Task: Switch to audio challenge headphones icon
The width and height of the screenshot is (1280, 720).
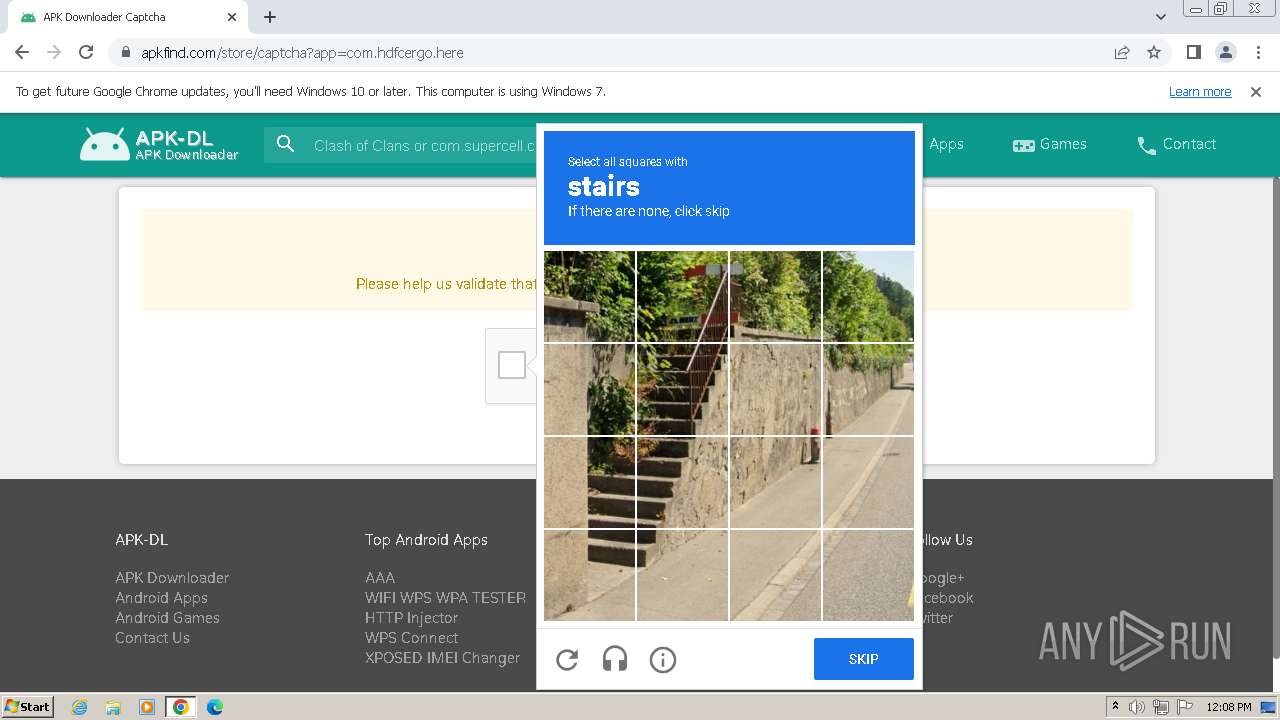Action: (x=615, y=660)
